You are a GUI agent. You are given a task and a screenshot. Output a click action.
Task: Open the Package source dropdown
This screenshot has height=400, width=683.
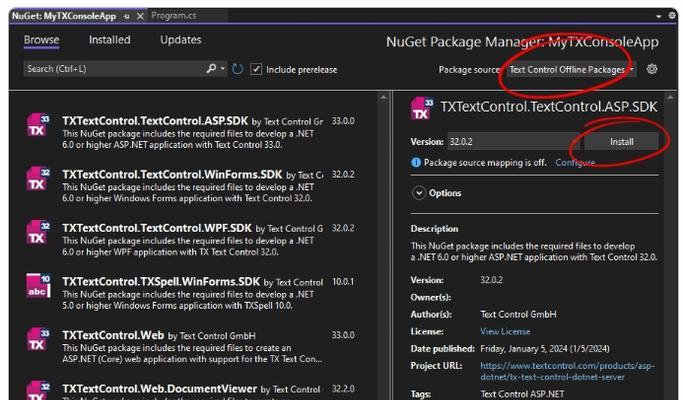570,70
